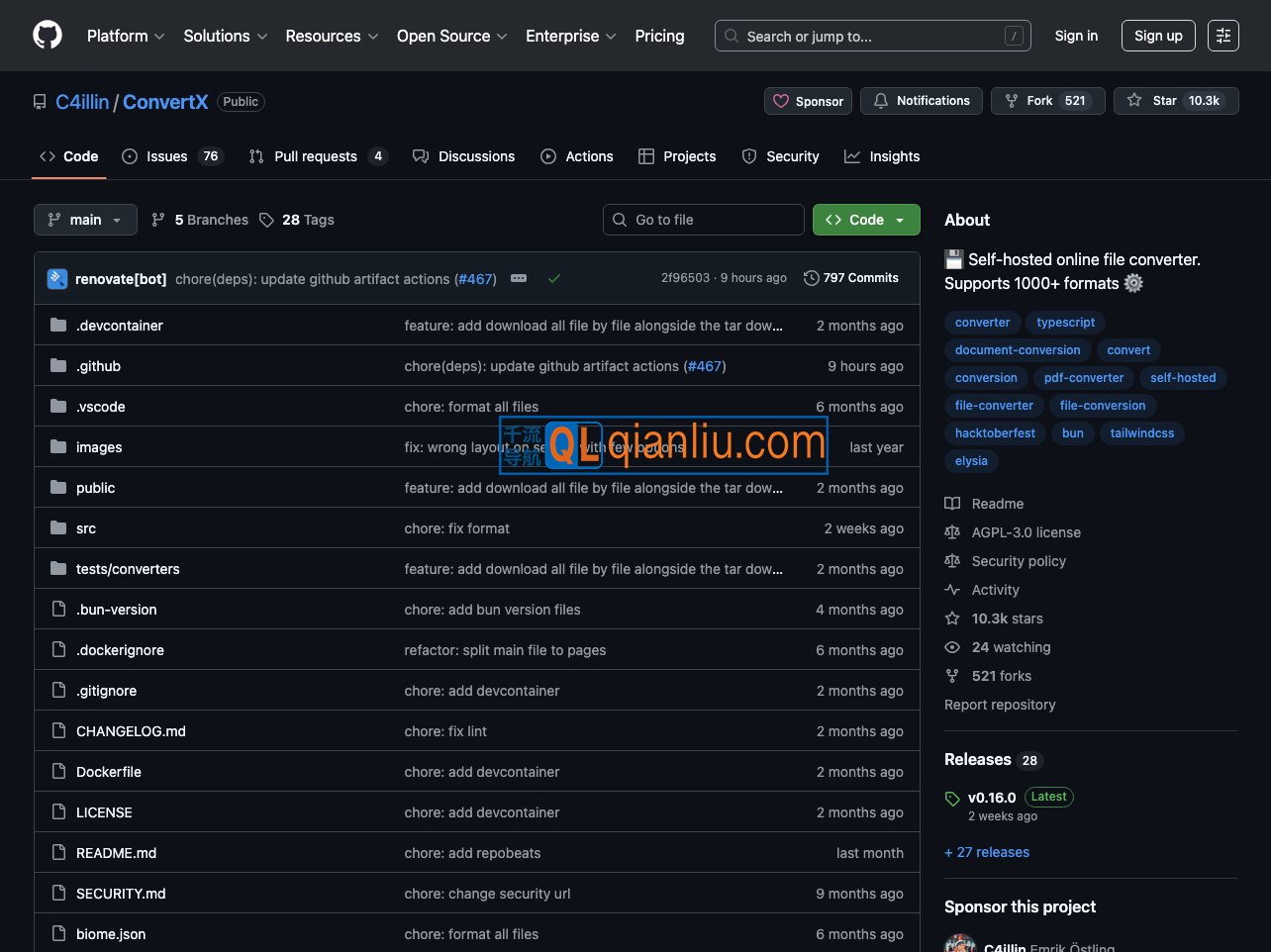The height and width of the screenshot is (952, 1271).
Task: Toggle Notifications for this repository
Action: pos(922,101)
